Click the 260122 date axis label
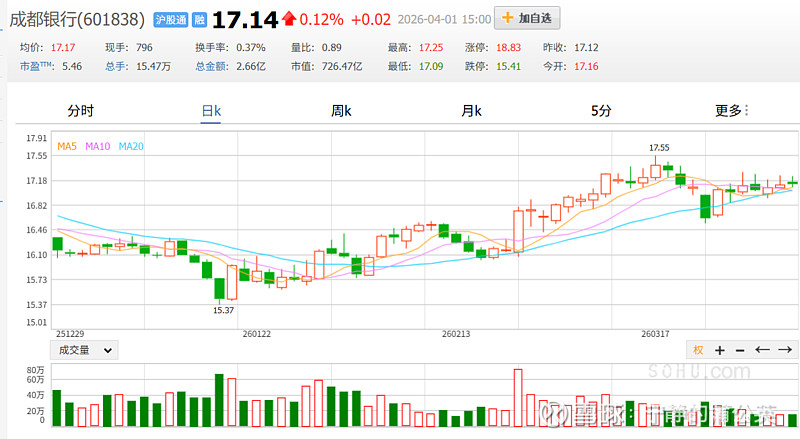800x439 pixels. (x=257, y=334)
